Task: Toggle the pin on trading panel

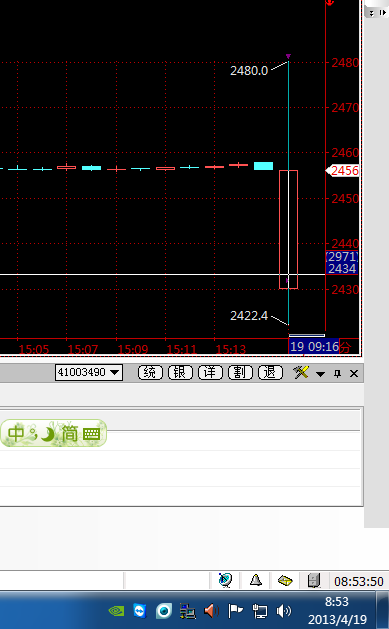Action: 337,373
